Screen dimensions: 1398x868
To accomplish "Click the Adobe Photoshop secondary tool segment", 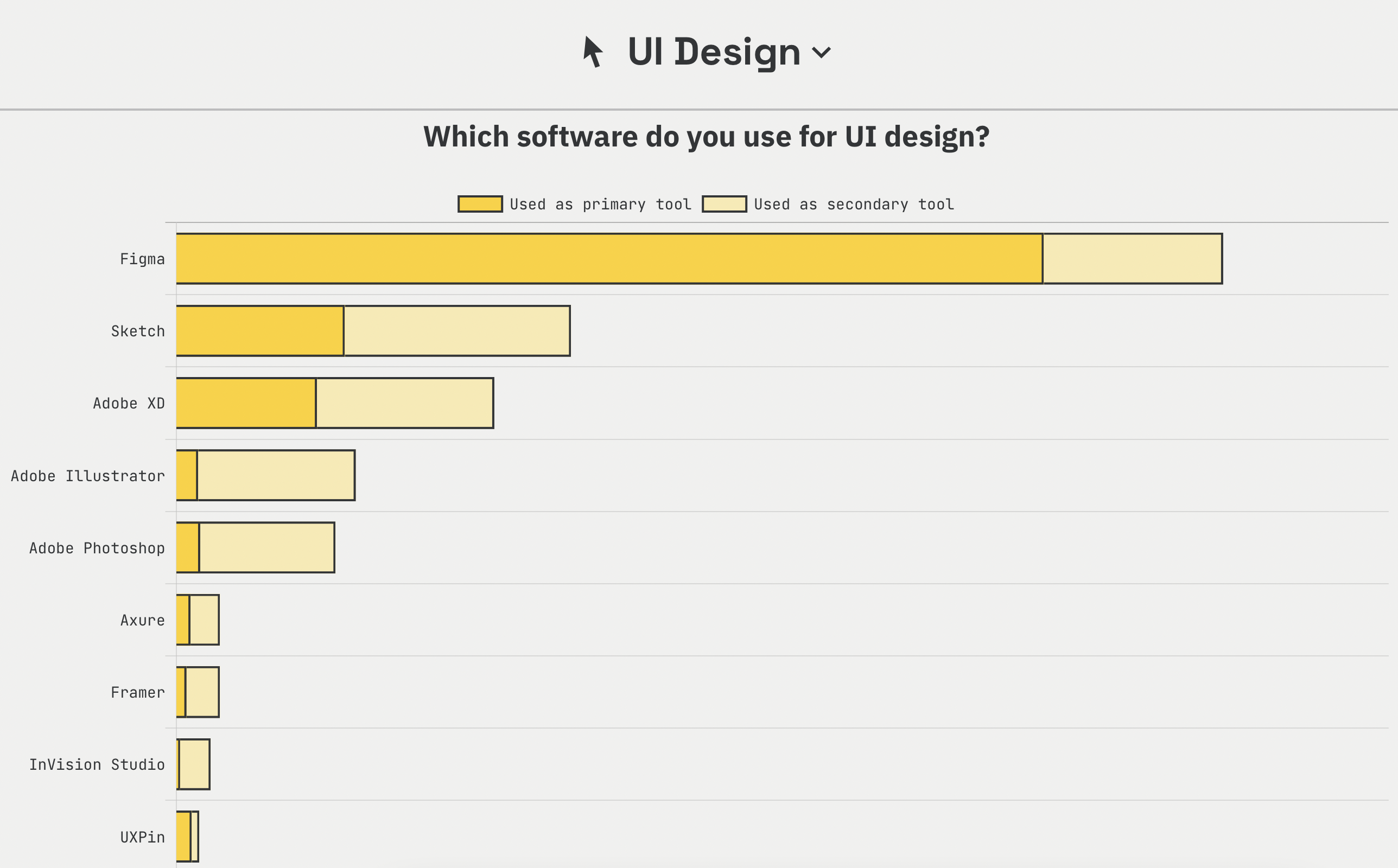I will tap(266, 548).
